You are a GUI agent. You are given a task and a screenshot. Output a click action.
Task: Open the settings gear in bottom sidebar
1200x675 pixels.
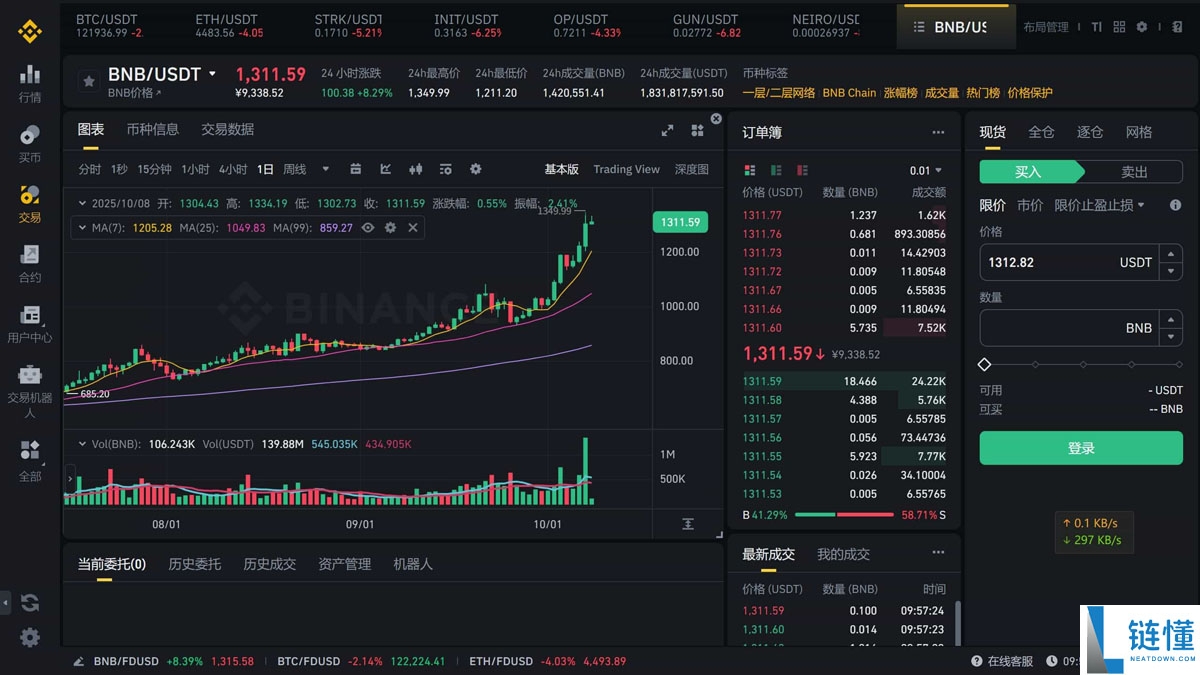(x=30, y=637)
